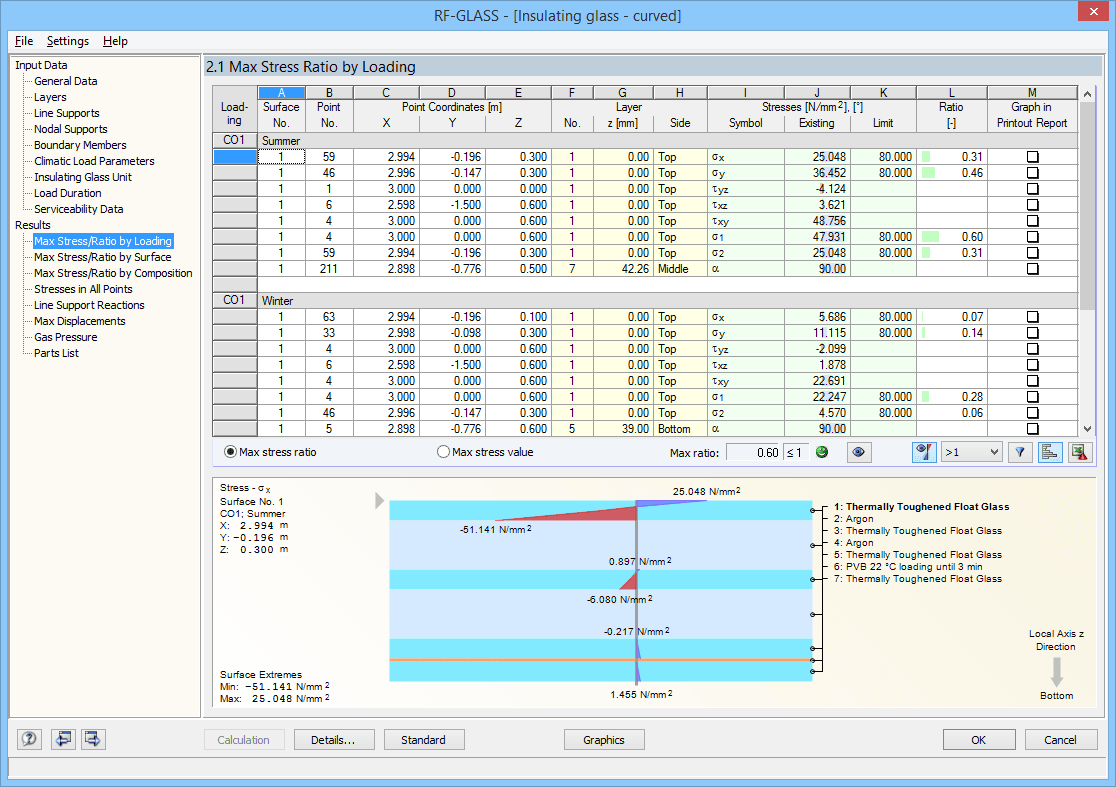Screen dimensions: 1116x787
Task: Select Max Stress/Ratio by Composition
Action: (113, 273)
